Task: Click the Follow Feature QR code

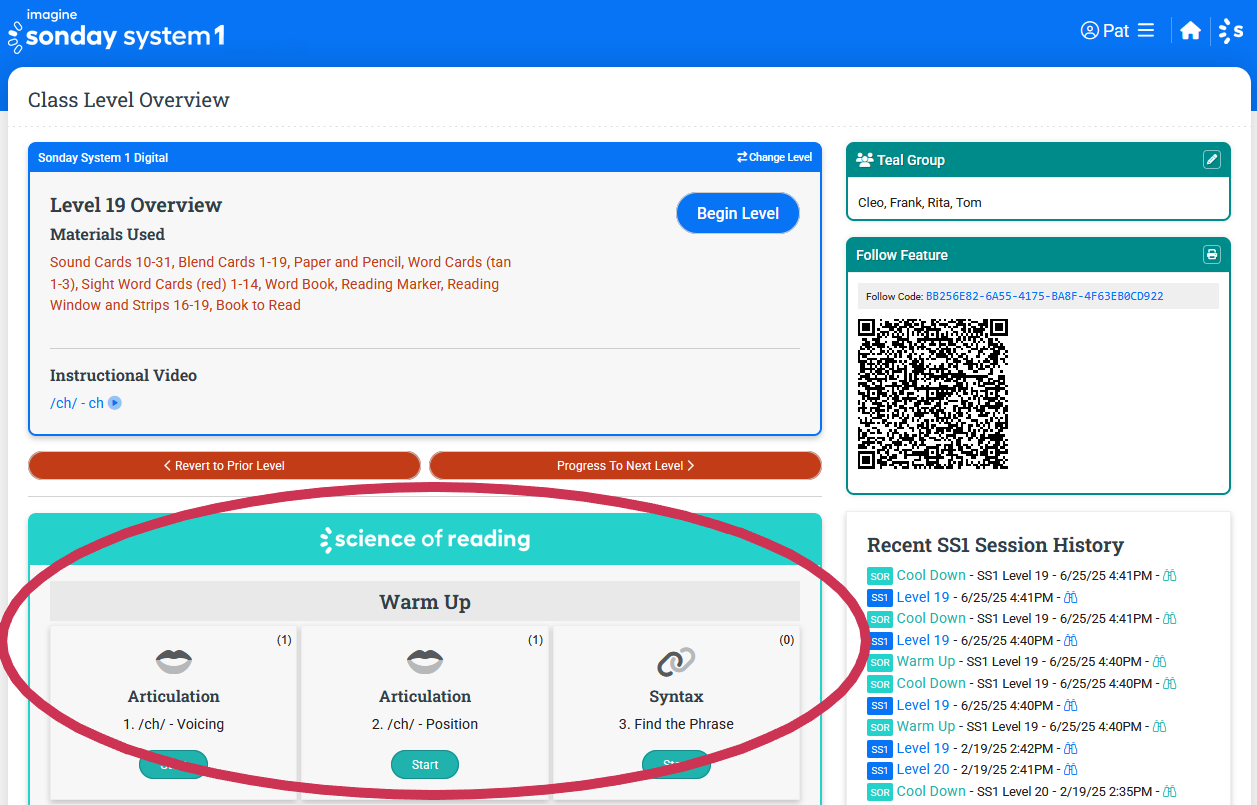Action: pyautogui.click(x=933, y=394)
